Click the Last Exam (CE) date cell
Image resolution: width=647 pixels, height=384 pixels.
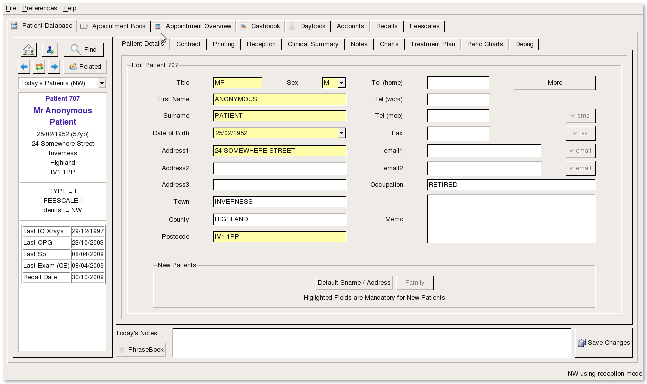pos(87,266)
